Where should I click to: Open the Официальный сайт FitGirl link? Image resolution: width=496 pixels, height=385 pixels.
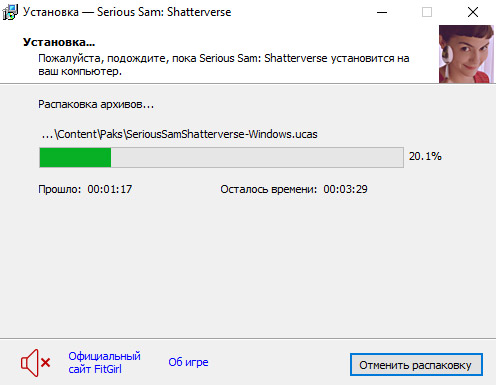point(104,363)
